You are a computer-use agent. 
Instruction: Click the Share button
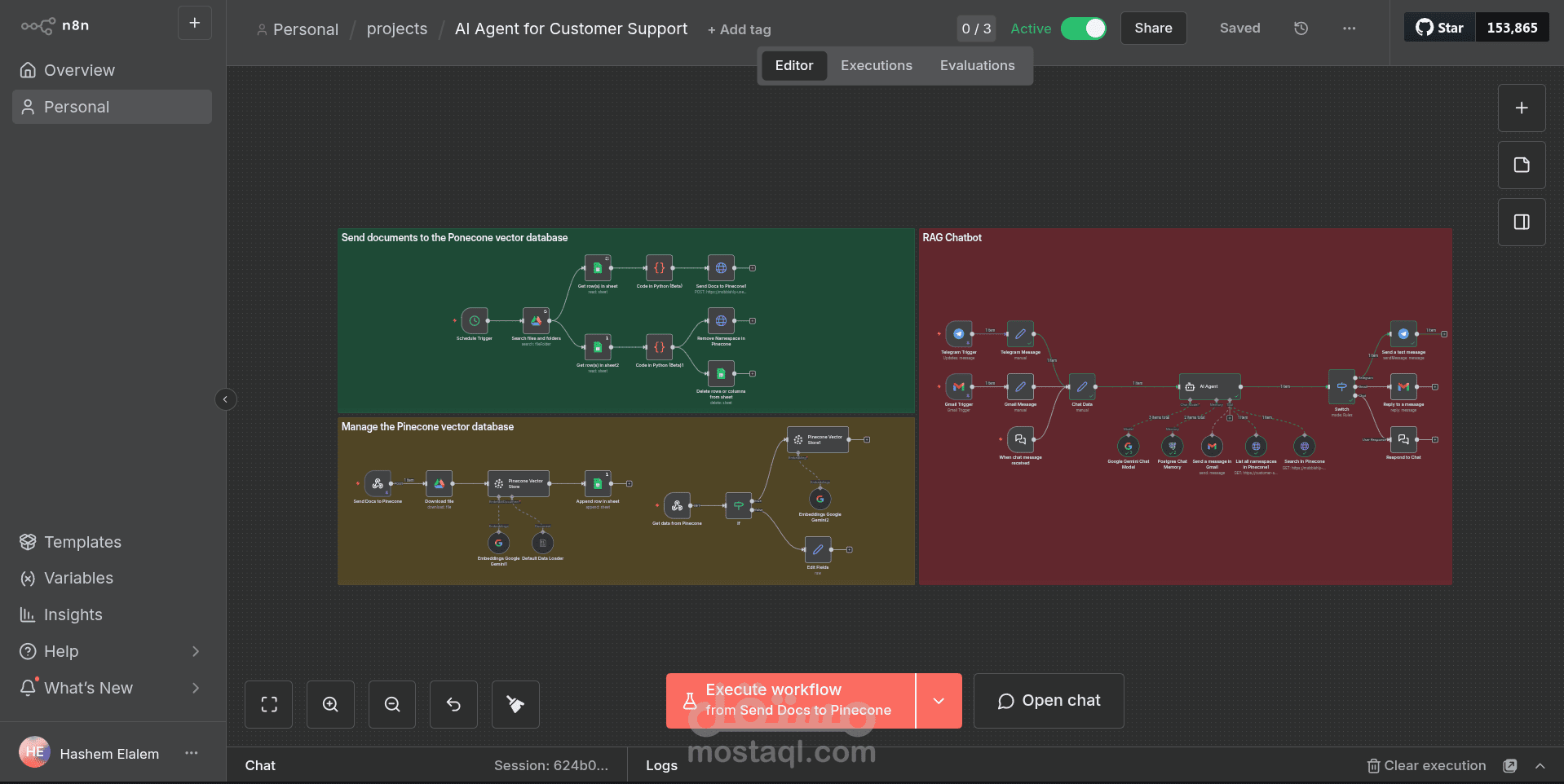(1154, 29)
